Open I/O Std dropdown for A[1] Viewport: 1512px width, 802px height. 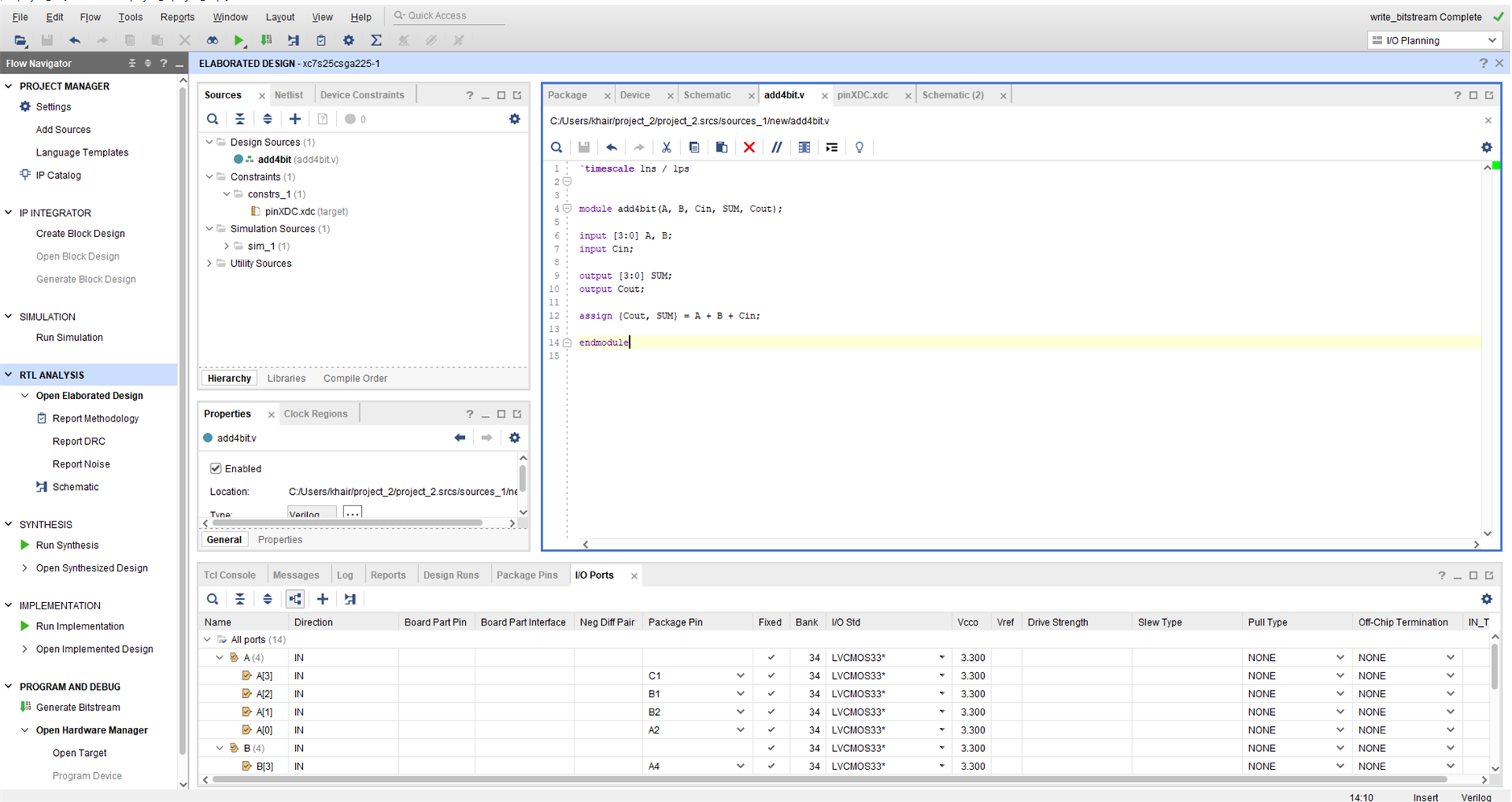(941, 712)
